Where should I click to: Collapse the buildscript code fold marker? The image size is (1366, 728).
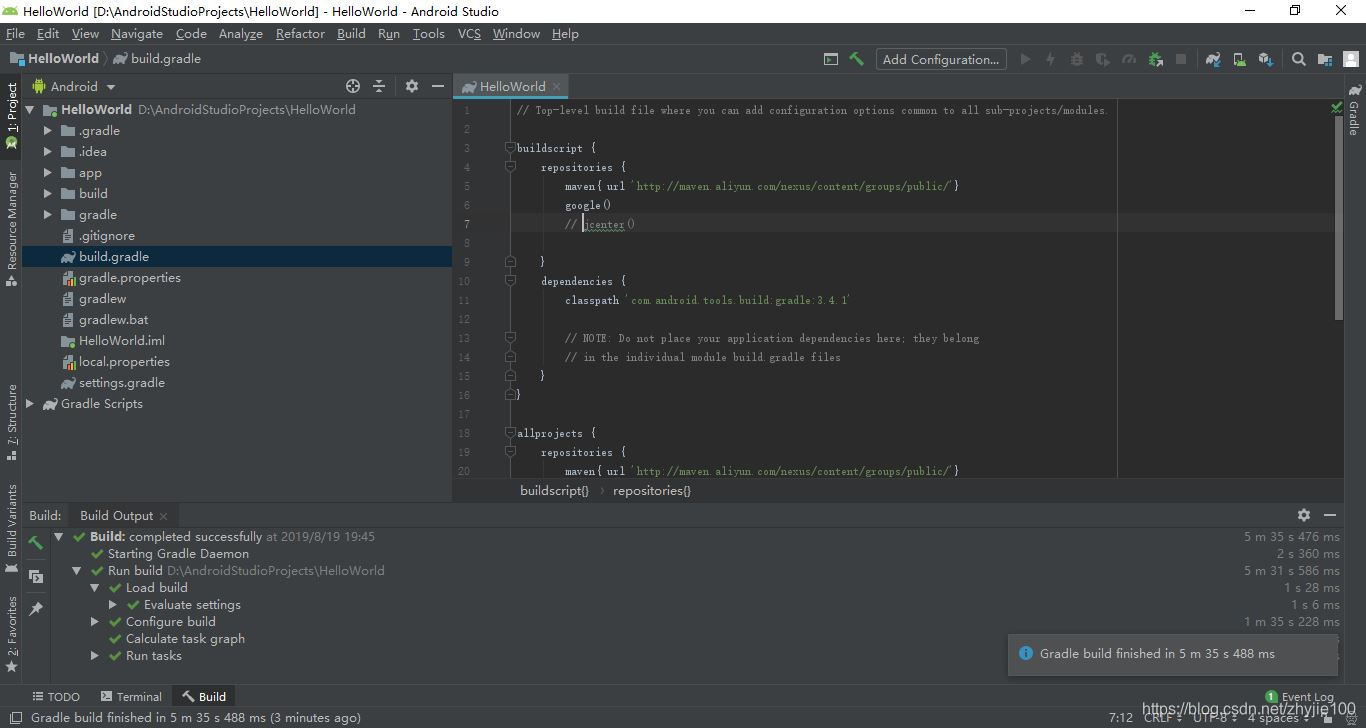510,148
